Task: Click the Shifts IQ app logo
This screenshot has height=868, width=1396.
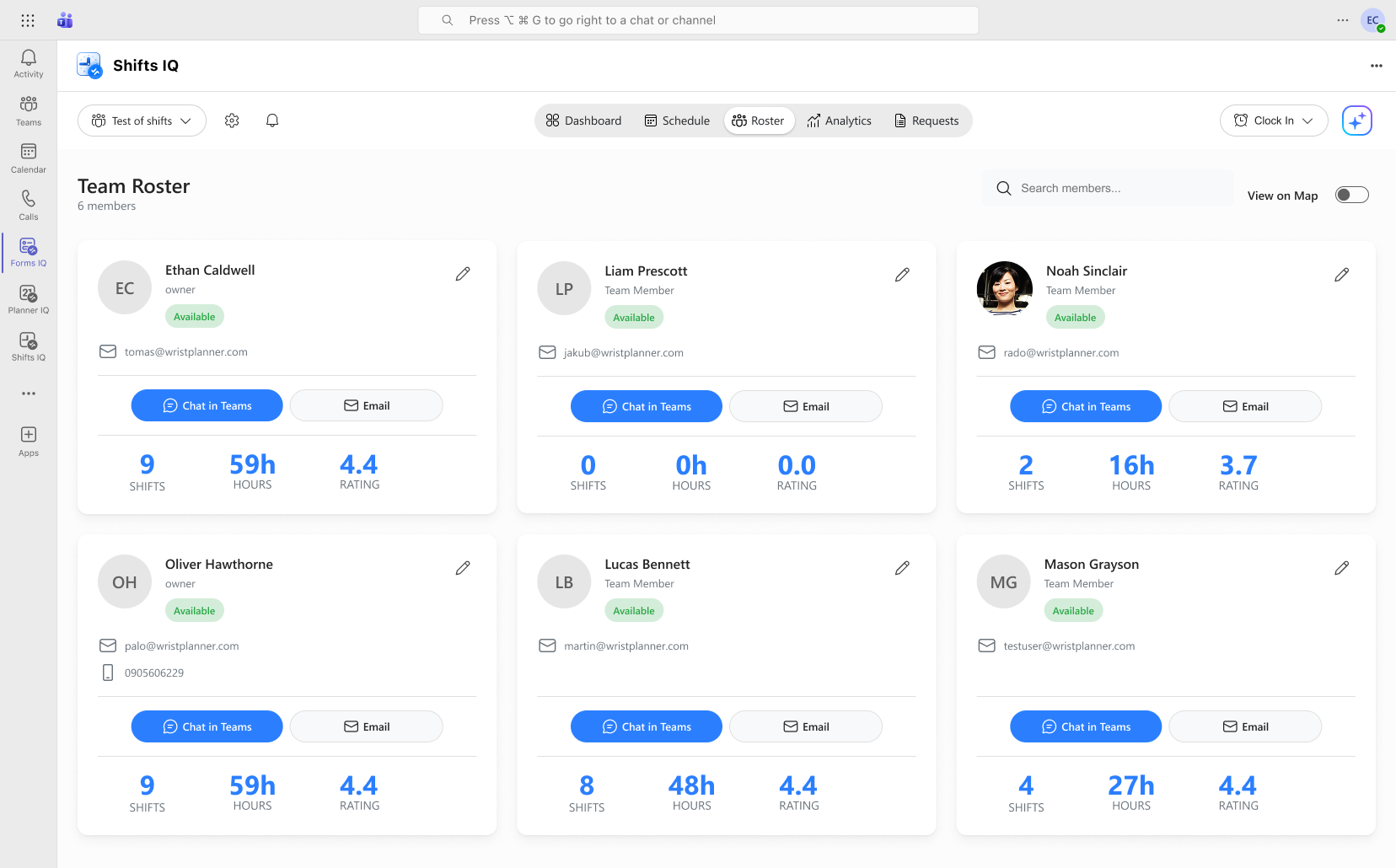Action: tap(89, 65)
